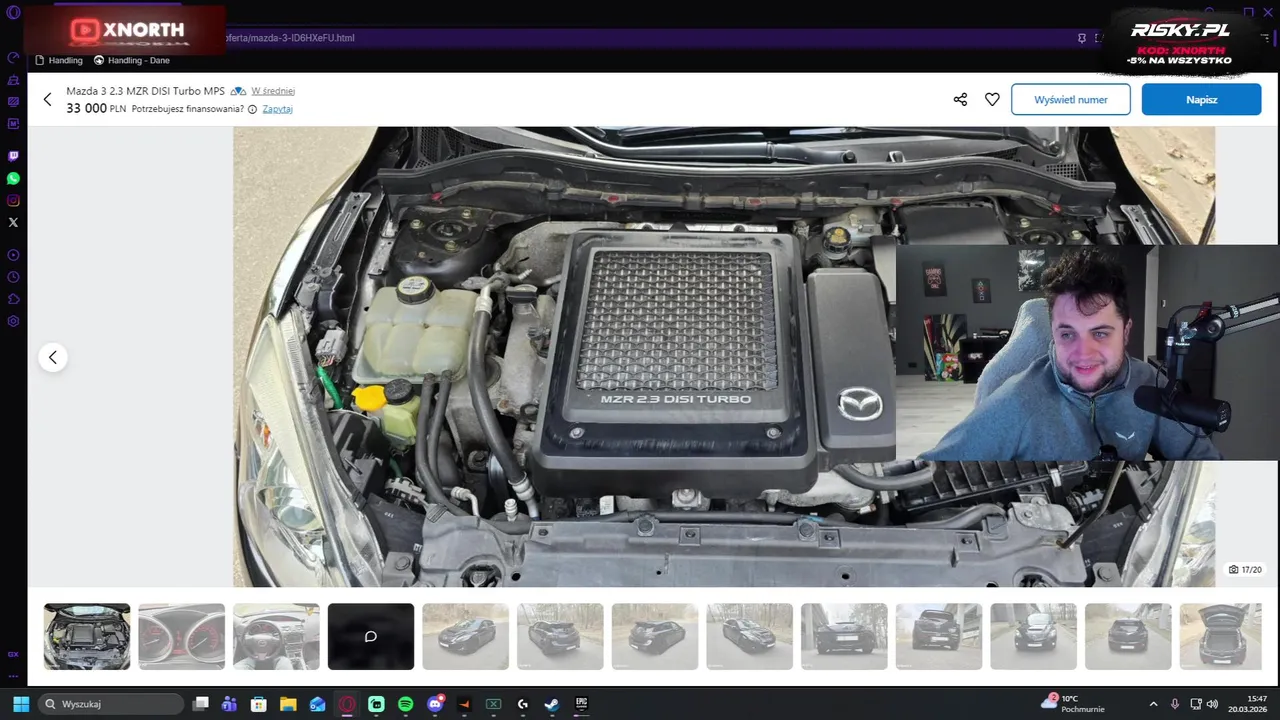Open the Player icon in Opera sidebar
The image size is (1280, 720).
point(13,255)
